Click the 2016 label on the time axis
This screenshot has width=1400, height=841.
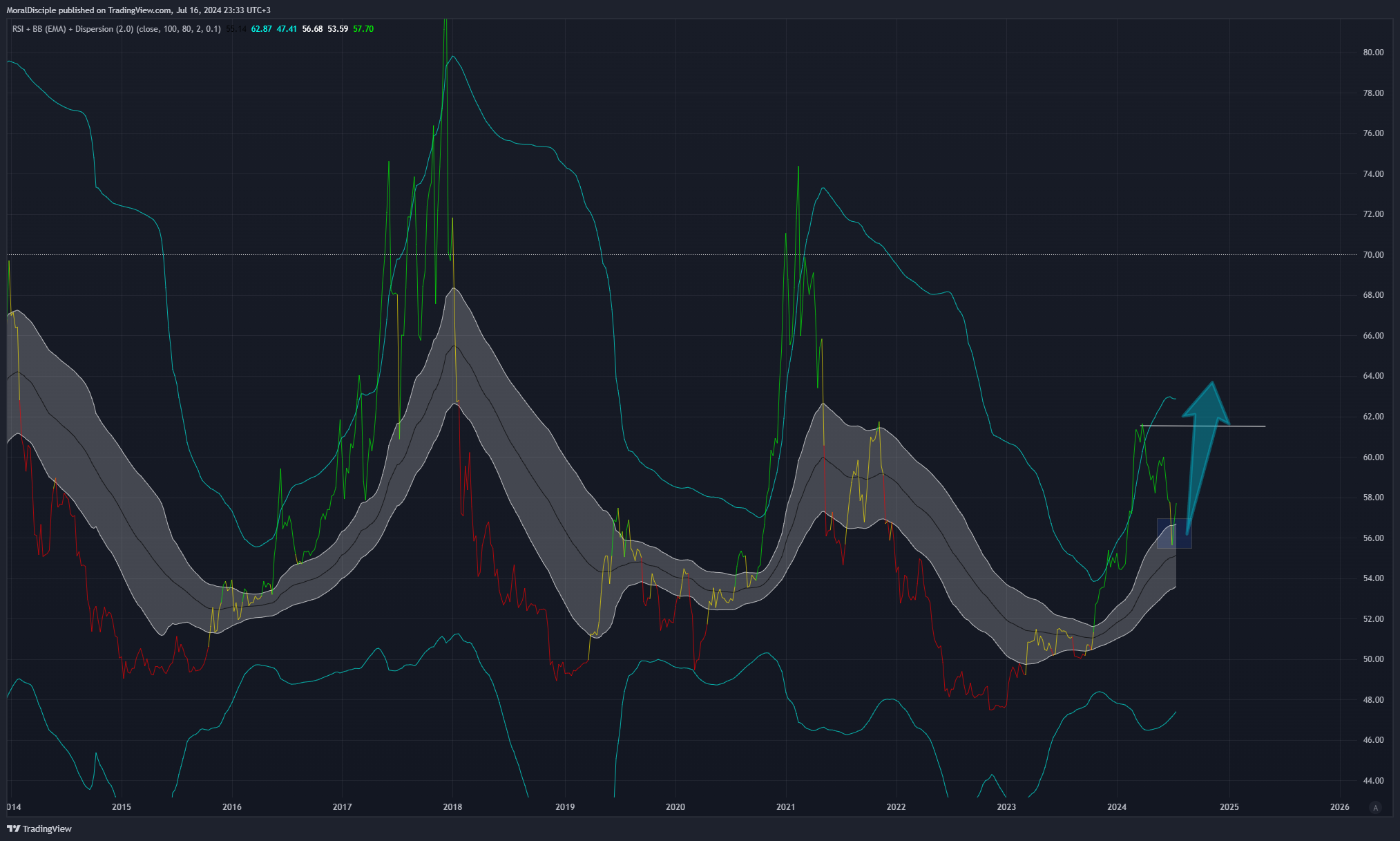232,807
